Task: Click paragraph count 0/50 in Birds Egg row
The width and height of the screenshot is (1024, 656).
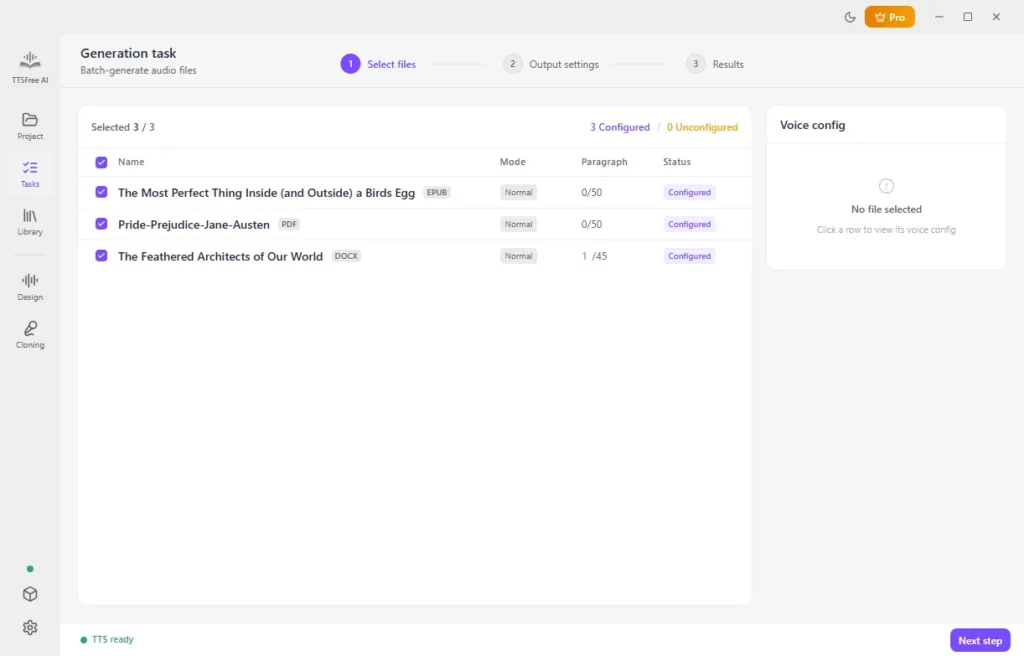Action: click(x=592, y=192)
